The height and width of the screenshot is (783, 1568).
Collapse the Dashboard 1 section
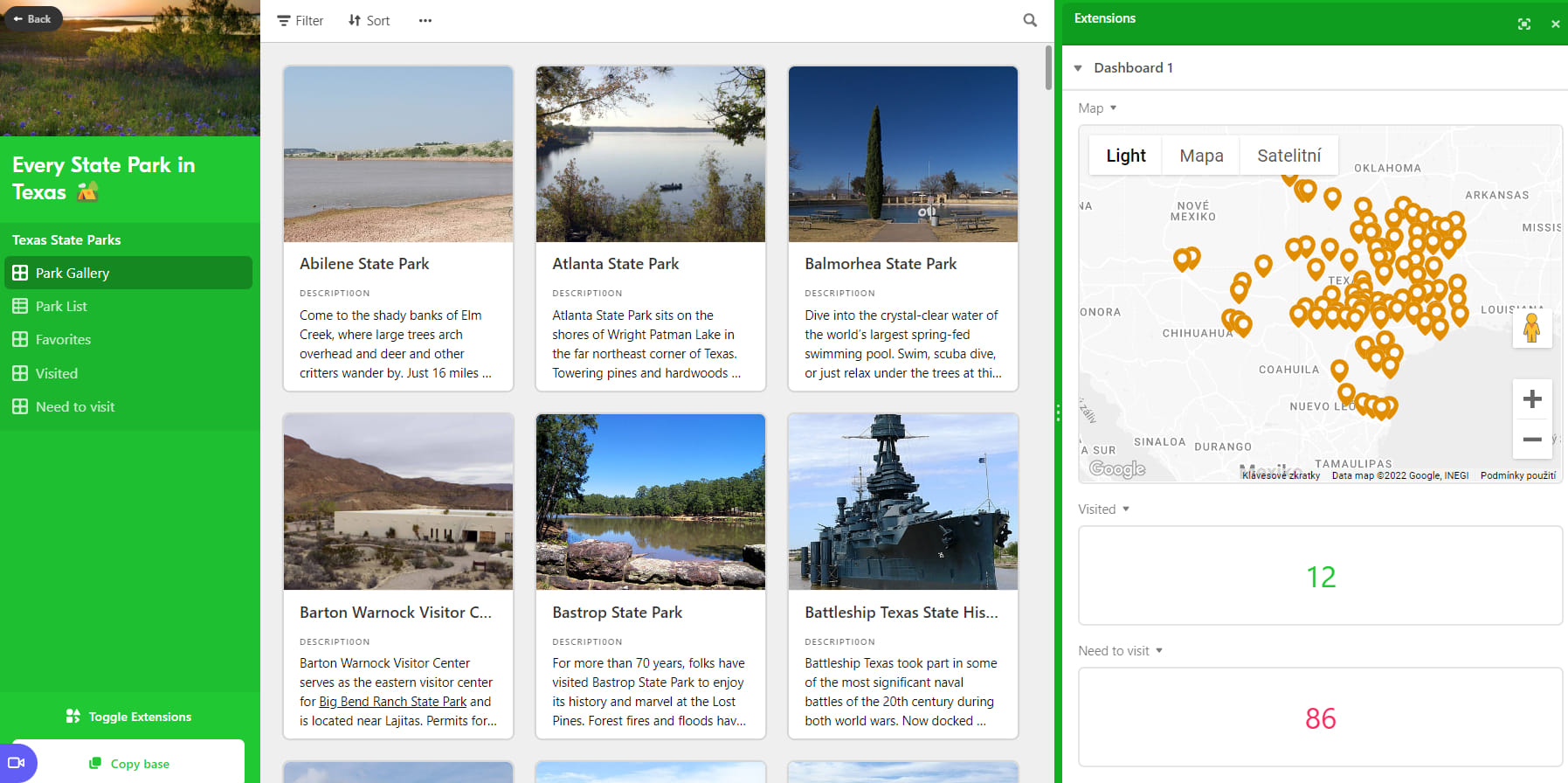(x=1078, y=68)
